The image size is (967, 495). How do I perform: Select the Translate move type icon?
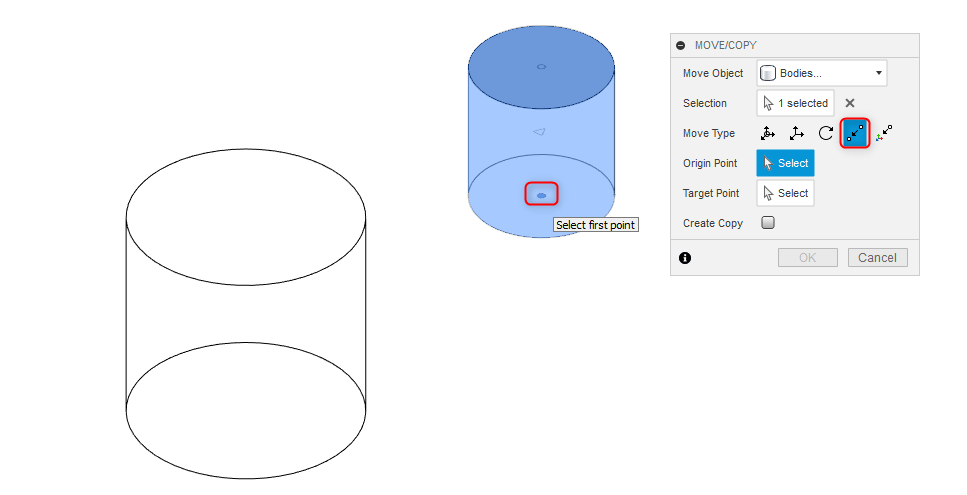797,133
